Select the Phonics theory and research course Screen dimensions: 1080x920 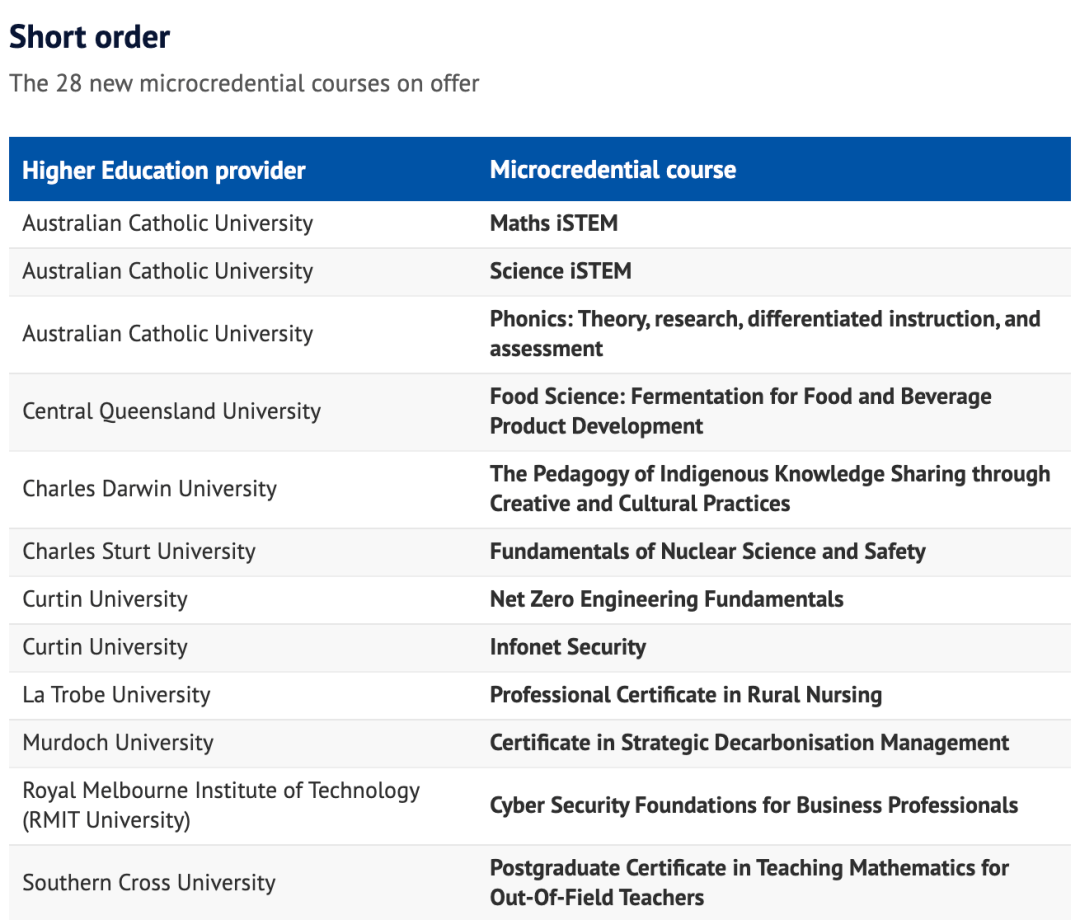click(x=765, y=333)
